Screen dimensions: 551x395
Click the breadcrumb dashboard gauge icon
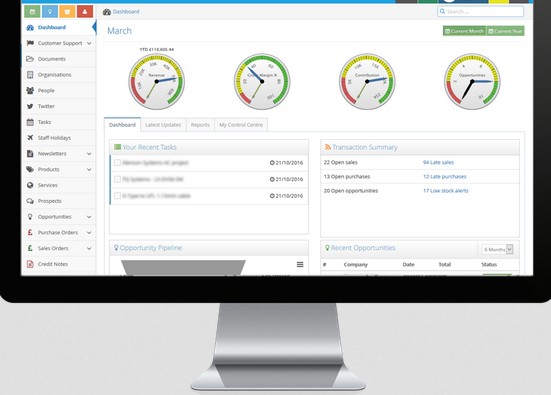(x=107, y=12)
